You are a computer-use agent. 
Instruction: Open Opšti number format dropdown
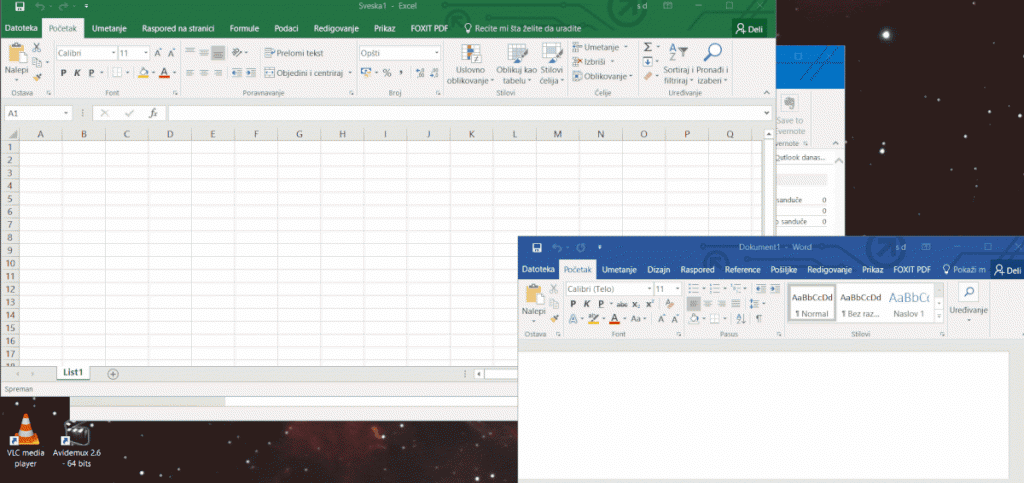tap(437, 53)
